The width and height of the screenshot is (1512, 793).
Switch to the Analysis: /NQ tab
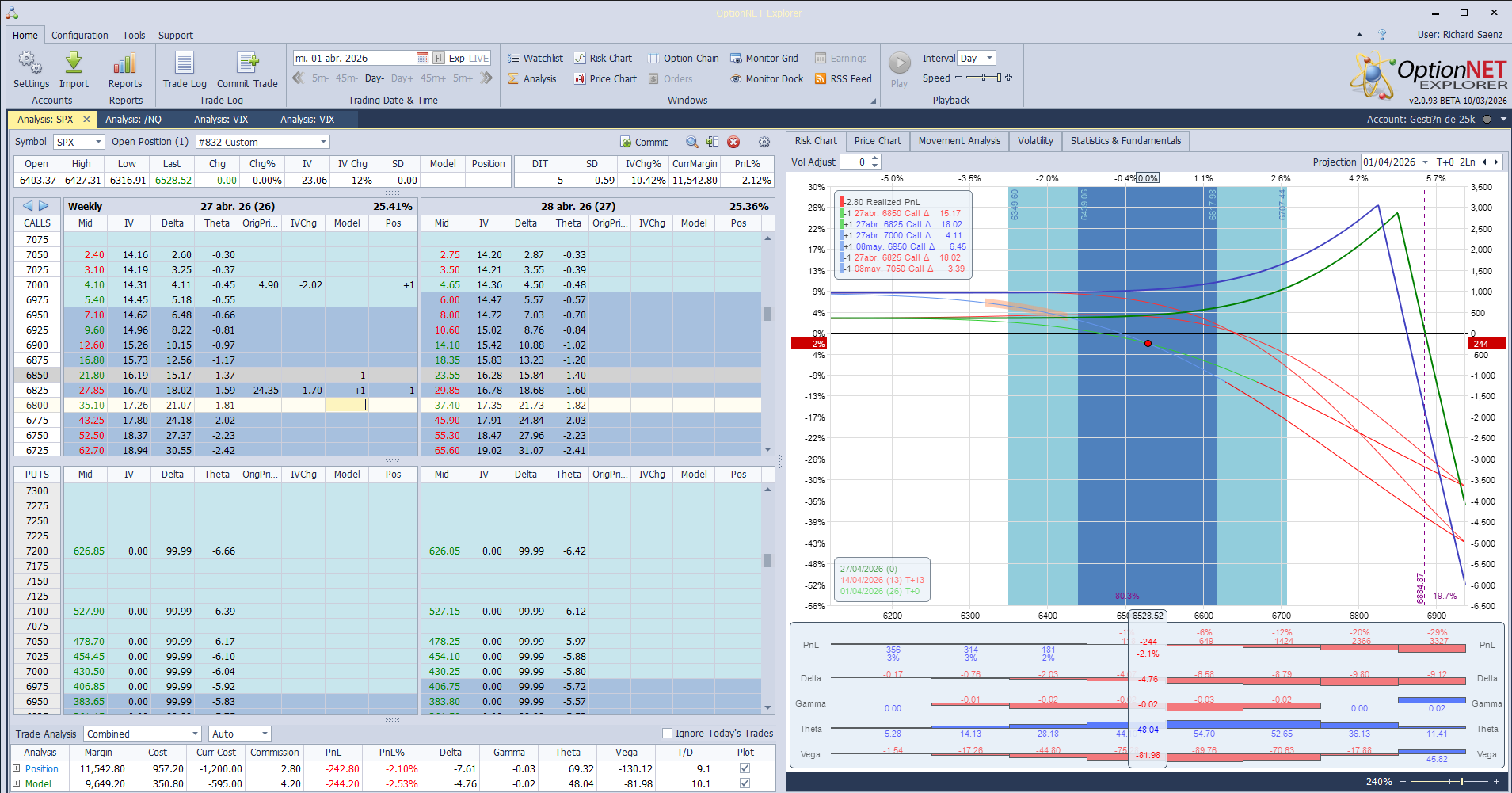tap(133, 119)
